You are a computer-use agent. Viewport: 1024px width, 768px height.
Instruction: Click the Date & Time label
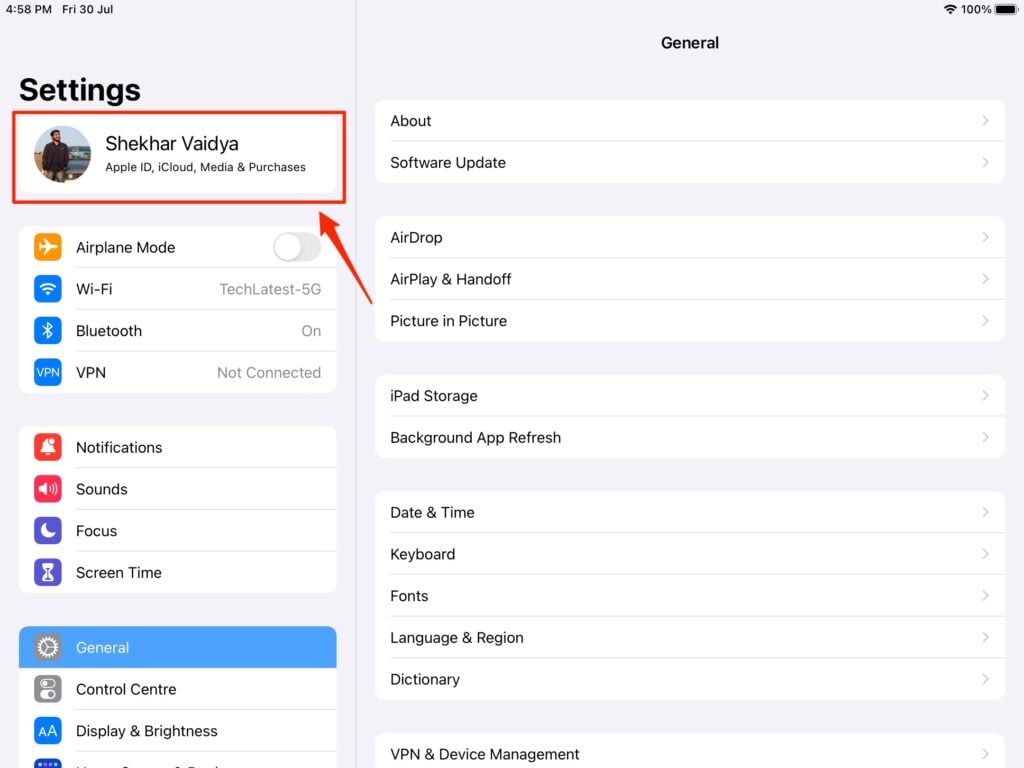coord(432,513)
